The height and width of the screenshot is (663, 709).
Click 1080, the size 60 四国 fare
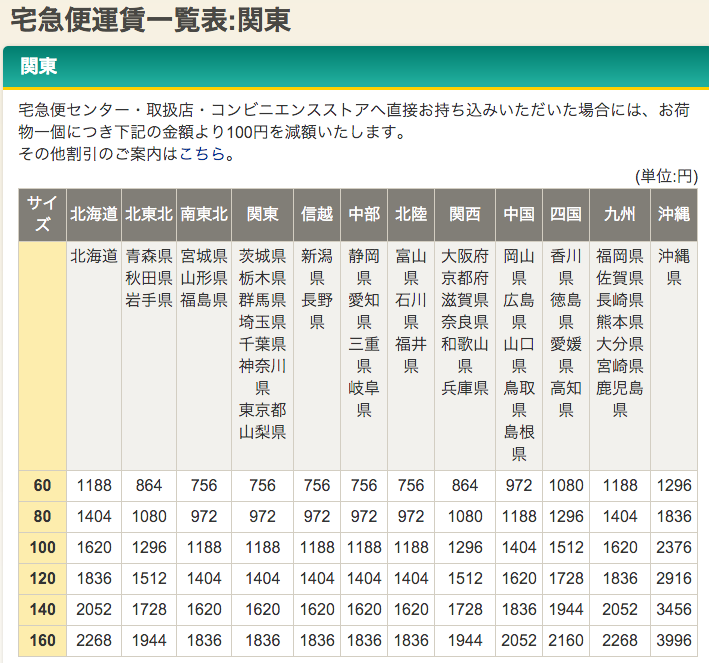tap(566, 485)
